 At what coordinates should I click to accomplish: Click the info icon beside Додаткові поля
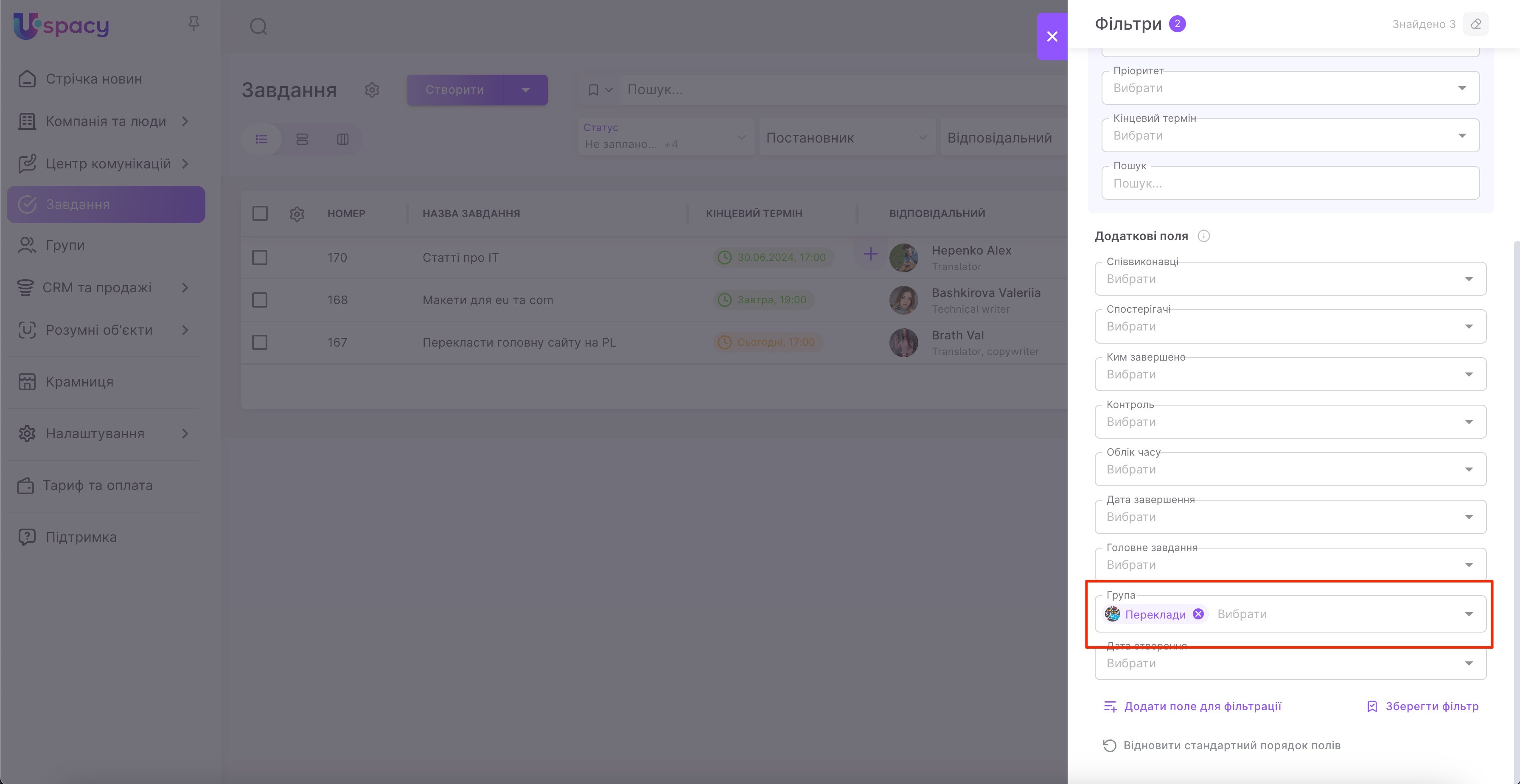[x=1204, y=236]
